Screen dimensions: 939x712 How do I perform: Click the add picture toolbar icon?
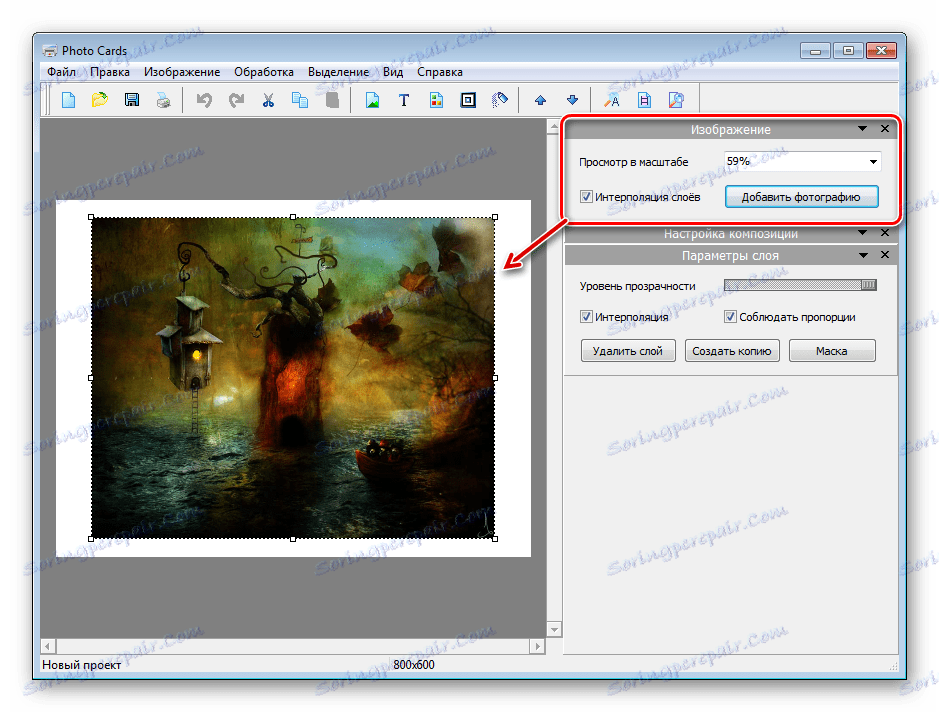point(372,100)
